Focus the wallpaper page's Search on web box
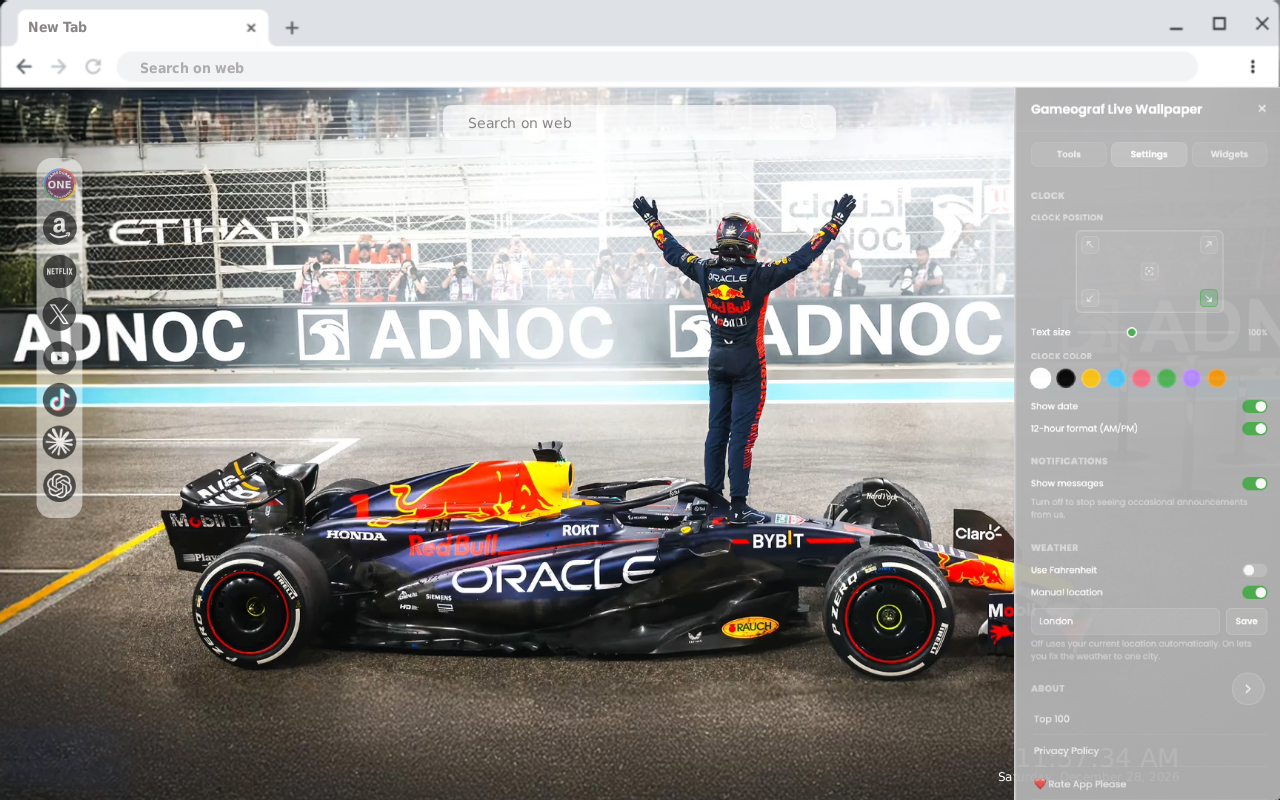This screenshot has height=800, width=1280. pos(639,123)
